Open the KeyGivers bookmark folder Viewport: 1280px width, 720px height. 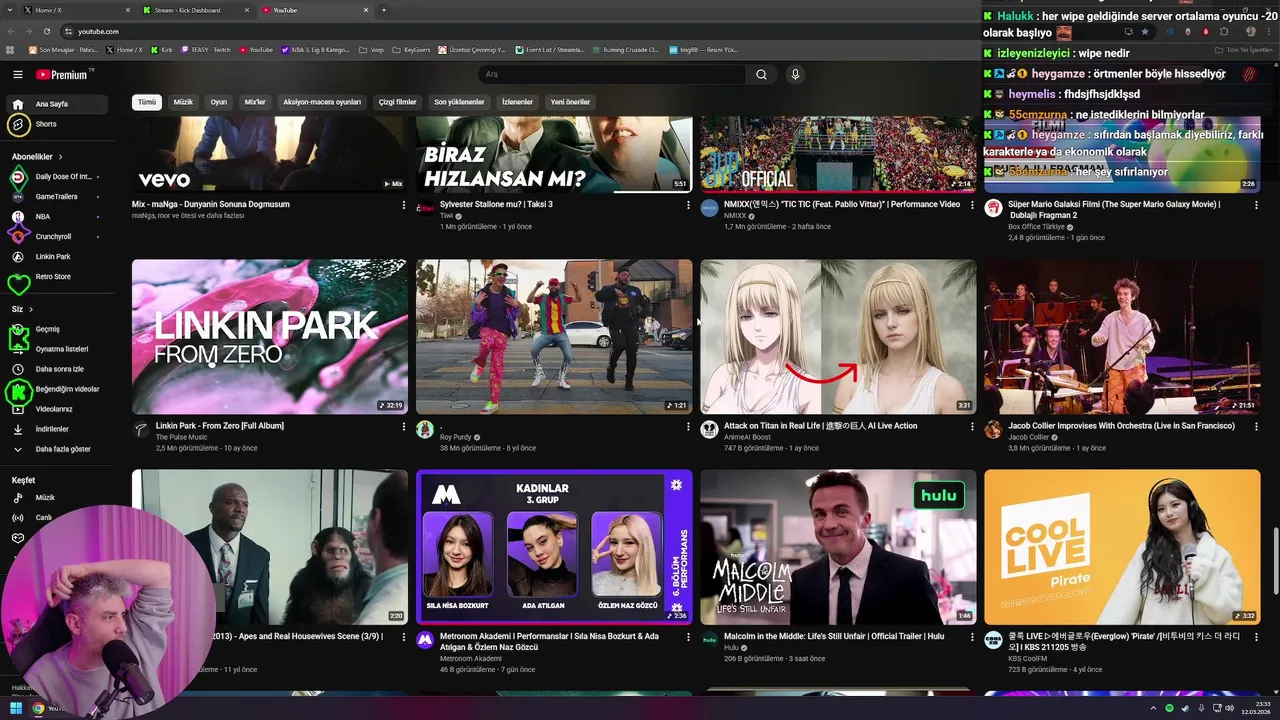coord(410,49)
